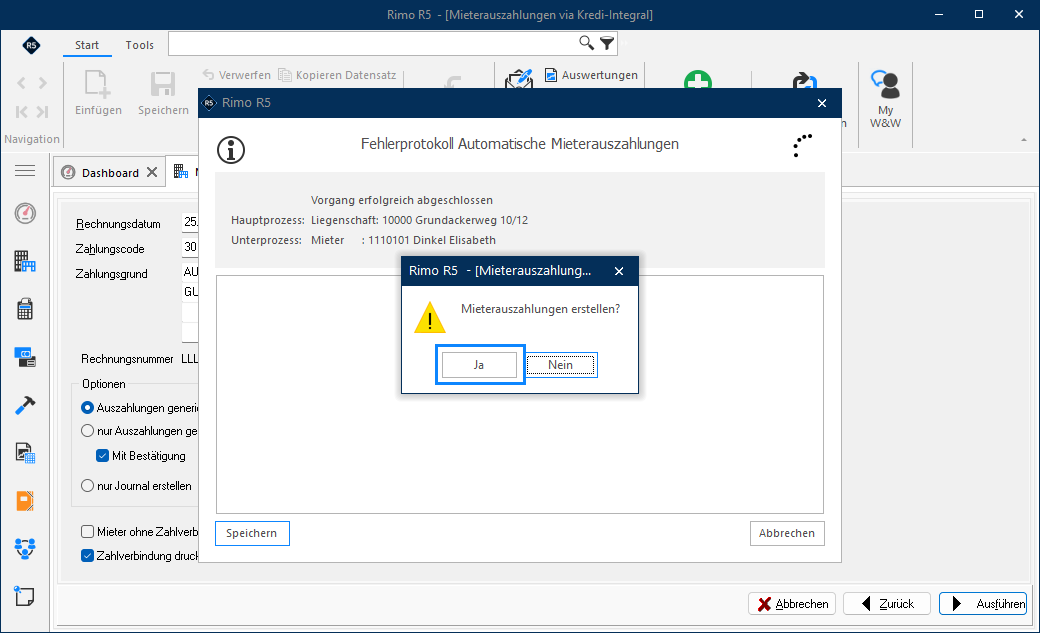Select nur Auszahlungen radio option
Image resolution: width=1040 pixels, height=633 pixels.
(87, 431)
